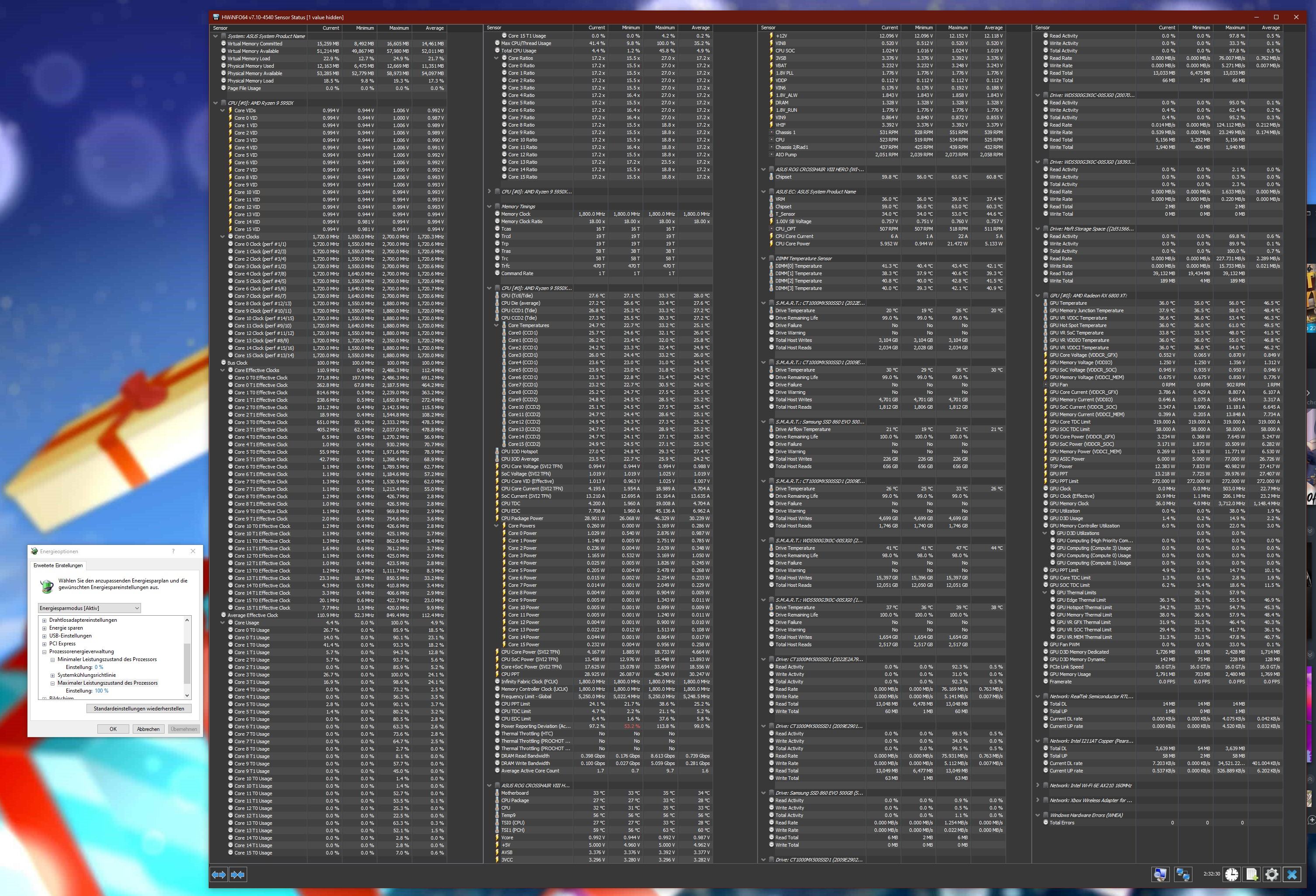Click the 100 % maximum processor state value
Screen dimensions: 1316x896
(x=101, y=691)
